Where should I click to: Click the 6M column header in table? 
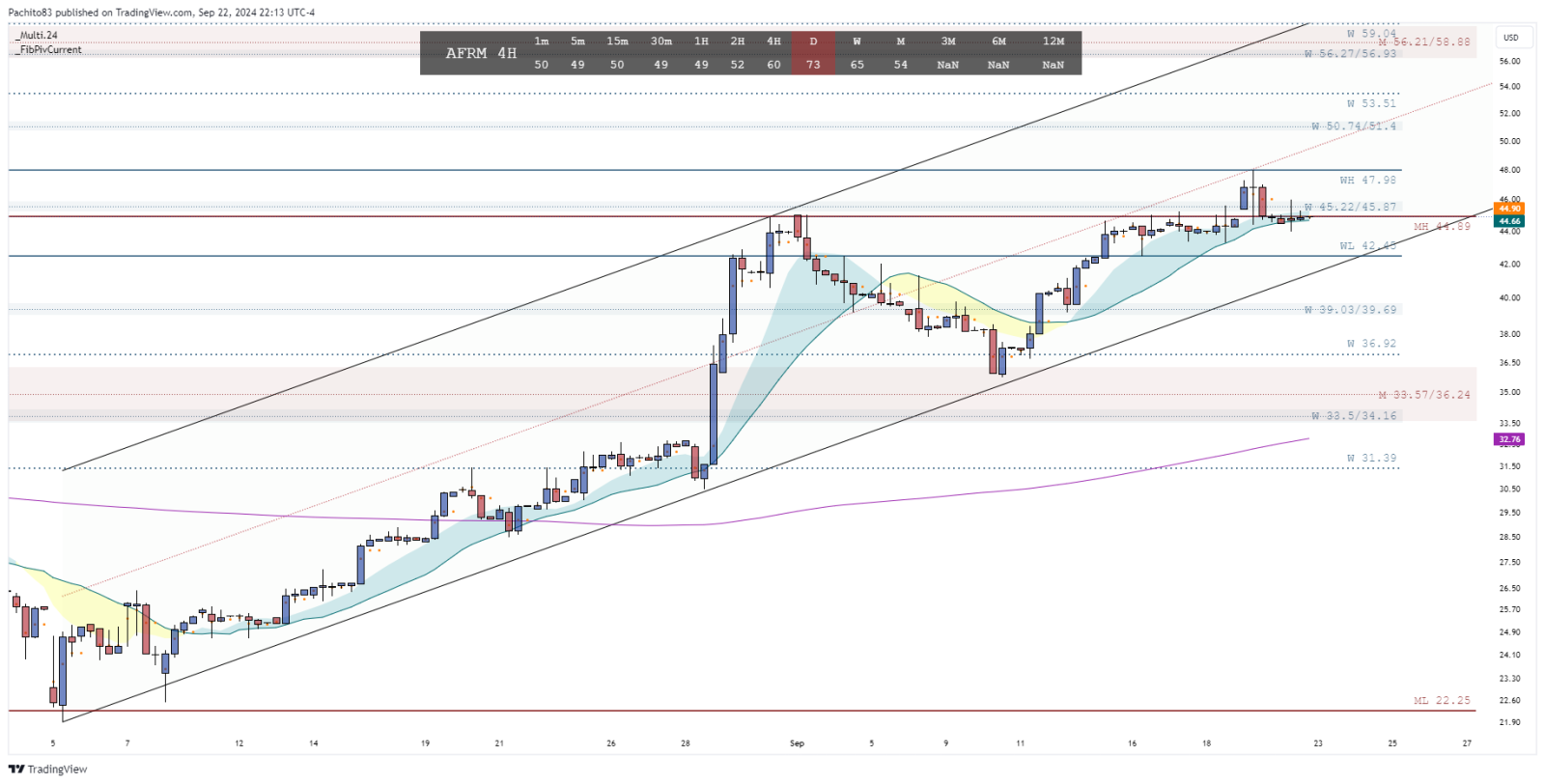998,42
